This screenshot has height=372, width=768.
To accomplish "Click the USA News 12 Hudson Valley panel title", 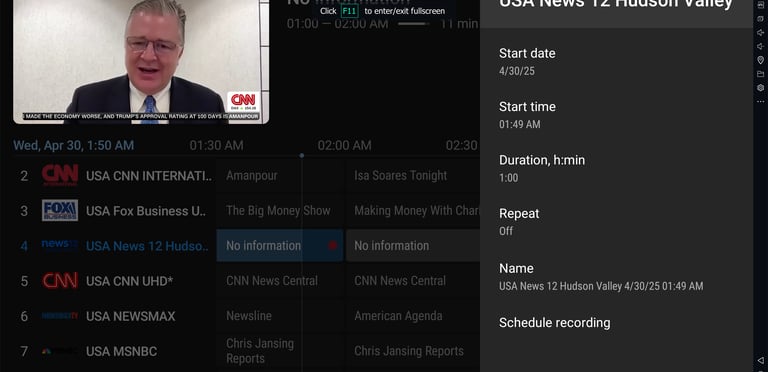I will pyautogui.click(x=616, y=4).
